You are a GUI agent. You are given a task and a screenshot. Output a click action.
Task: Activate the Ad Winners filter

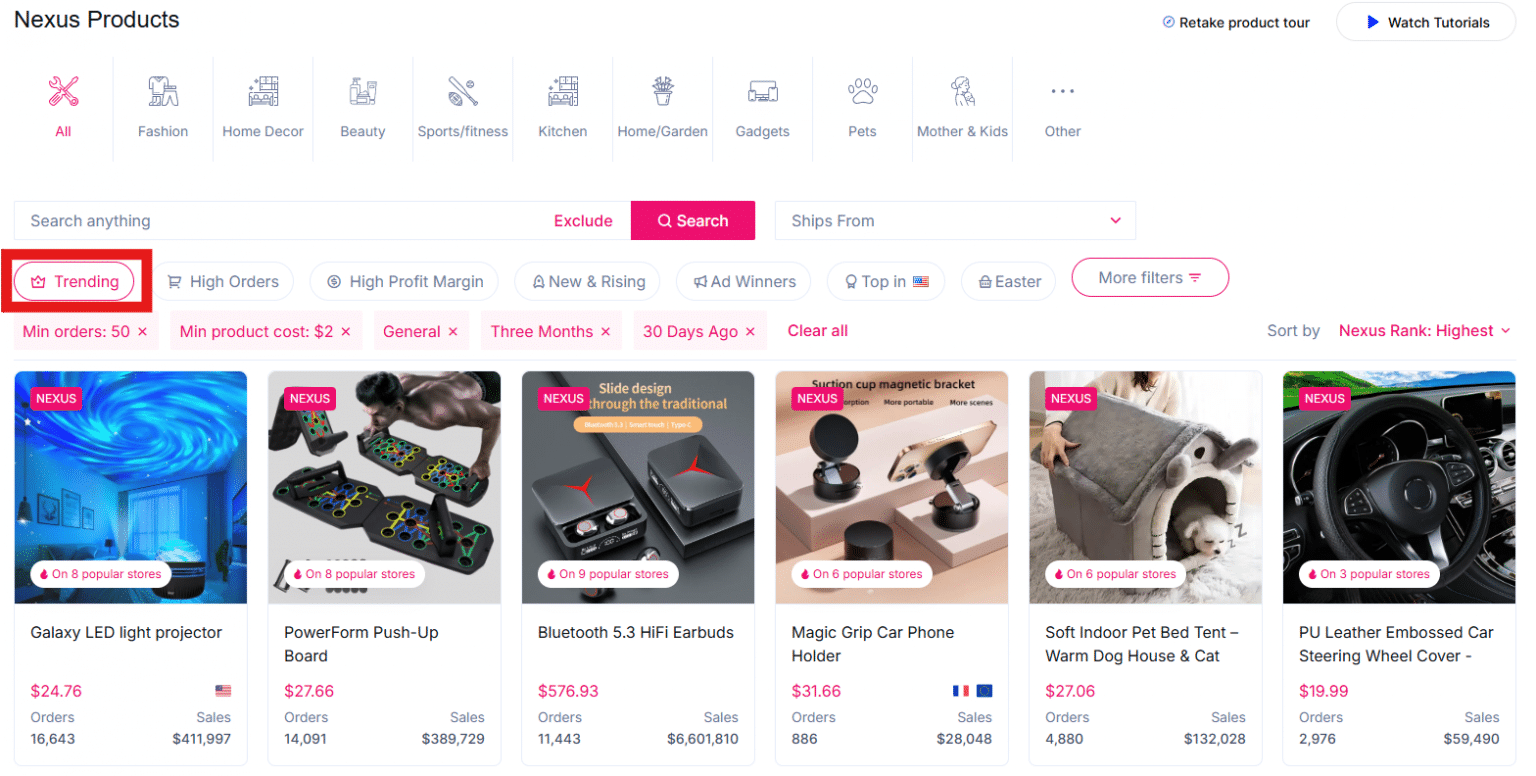point(743,281)
